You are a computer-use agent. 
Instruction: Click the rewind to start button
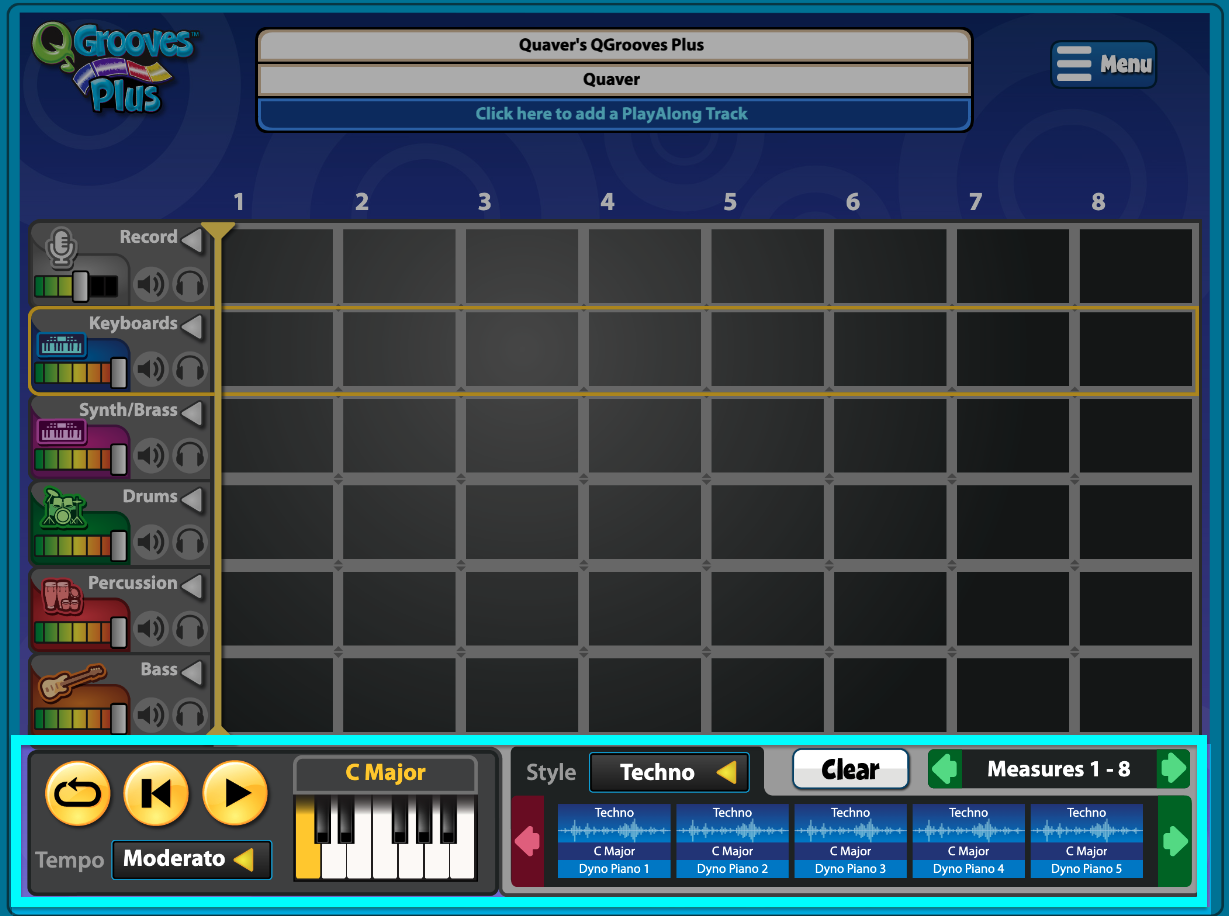tap(156, 794)
